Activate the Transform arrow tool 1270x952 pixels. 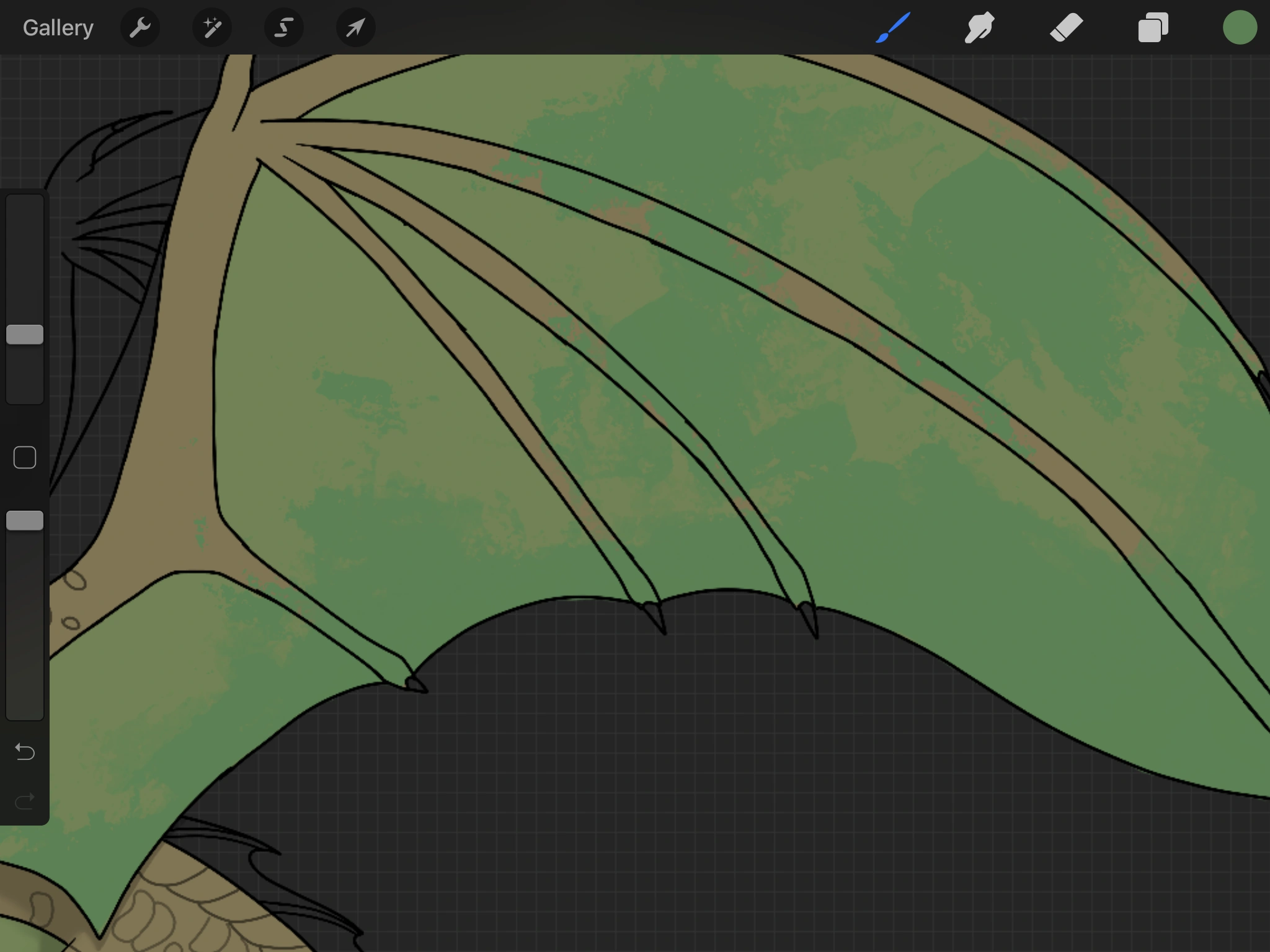click(x=355, y=28)
